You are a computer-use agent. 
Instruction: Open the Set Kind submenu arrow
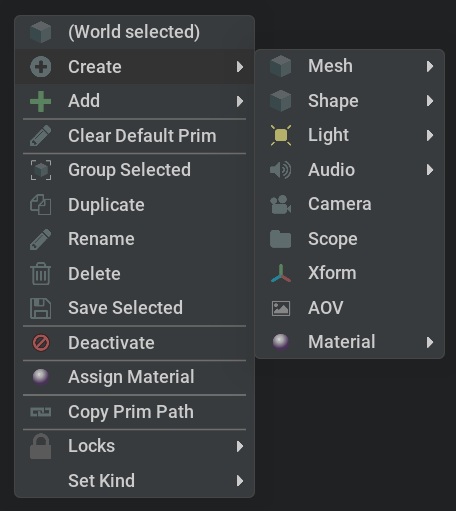(x=239, y=481)
